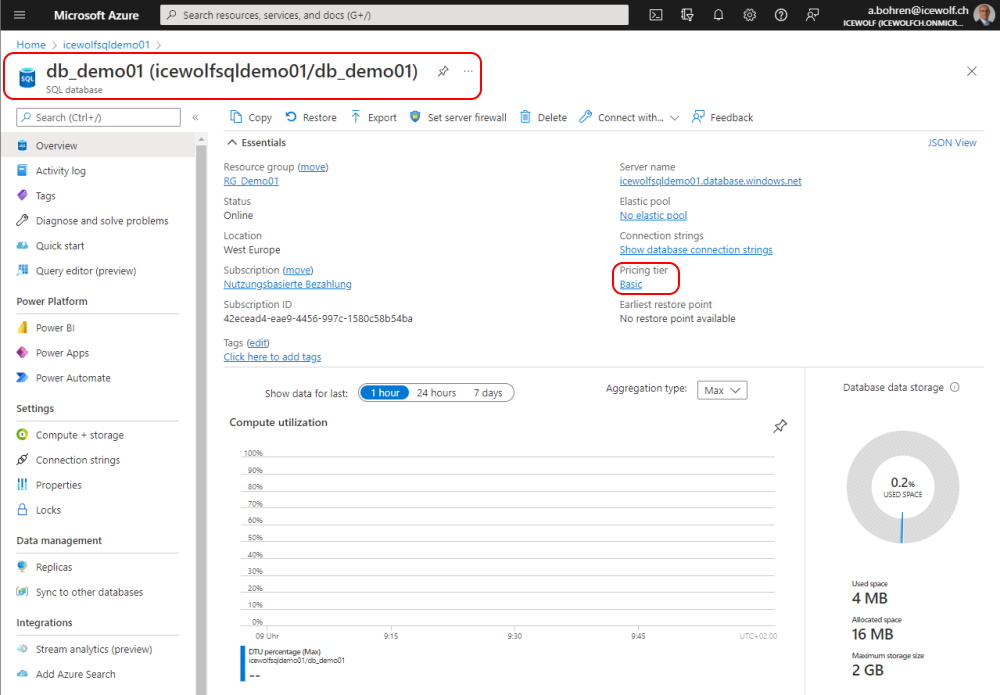The width and height of the screenshot is (1000, 695).
Task: Click the Basic pricing tier link
Action: 631,284
